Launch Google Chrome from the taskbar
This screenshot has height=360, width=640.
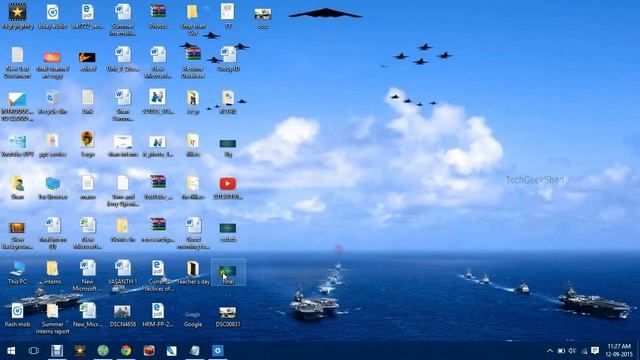pos(126,351)
